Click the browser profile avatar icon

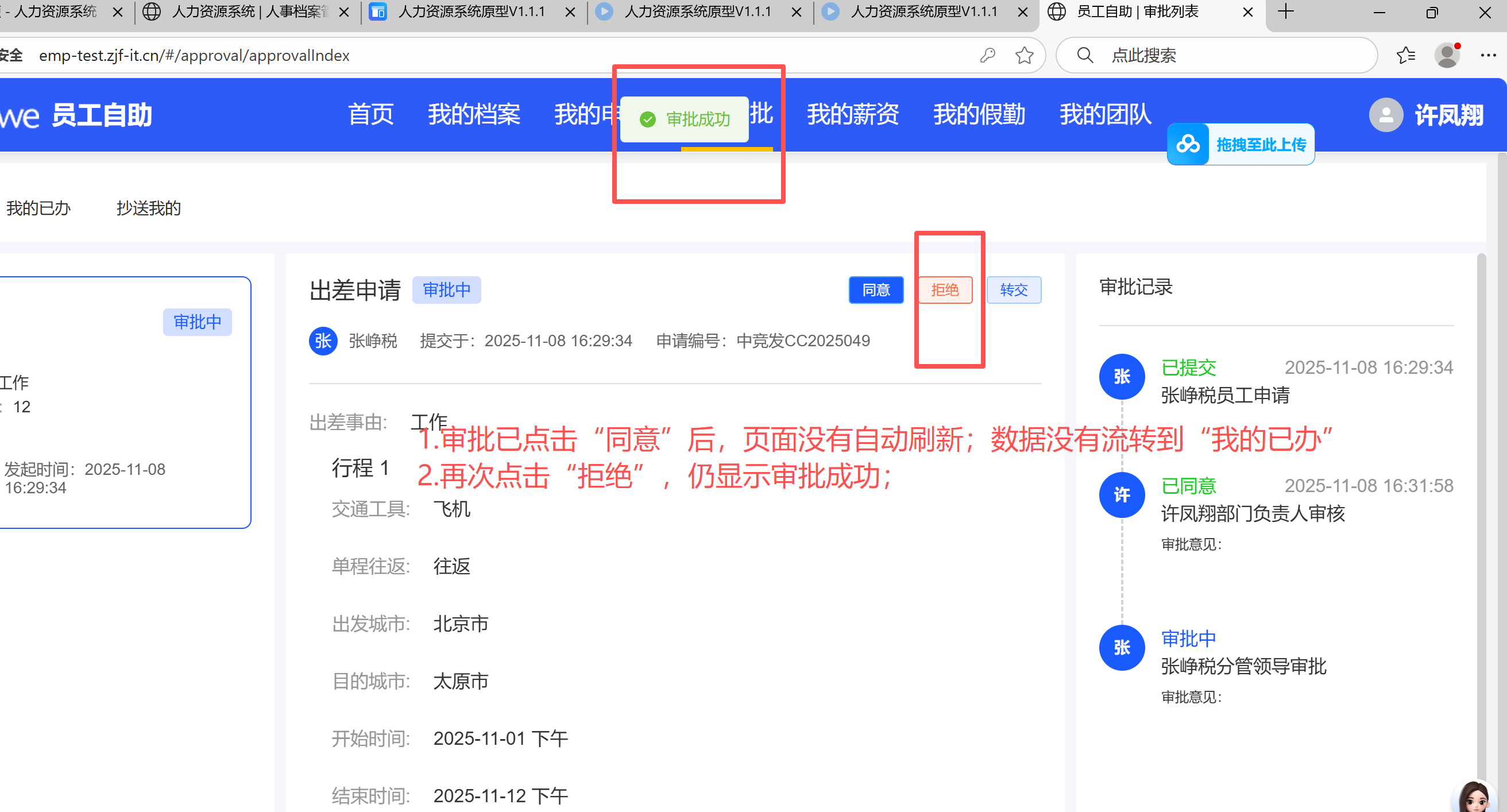point(1447,56)
